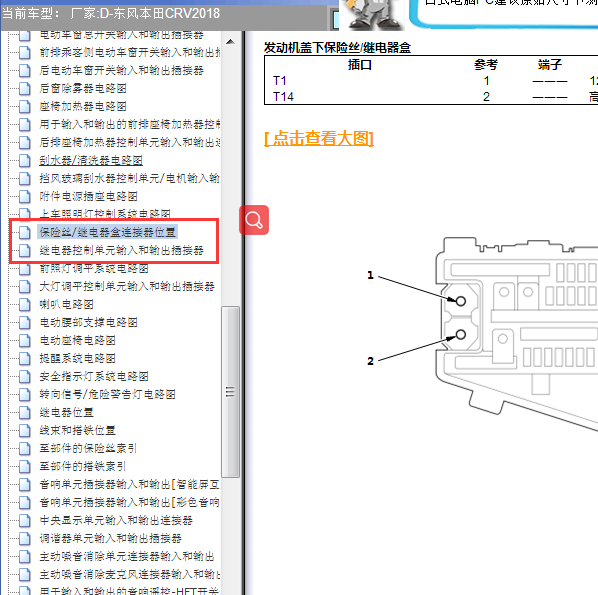Click document icon beside 座椅加热器电路图
The width and height of the screenshot is (598, 595).
coord(24,106)
